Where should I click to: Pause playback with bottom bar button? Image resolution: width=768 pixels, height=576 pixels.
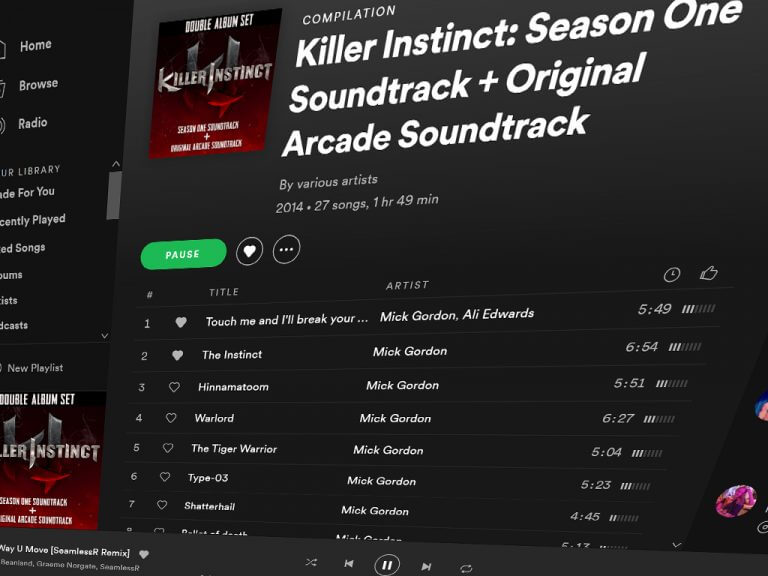click(x=387, y=565)
